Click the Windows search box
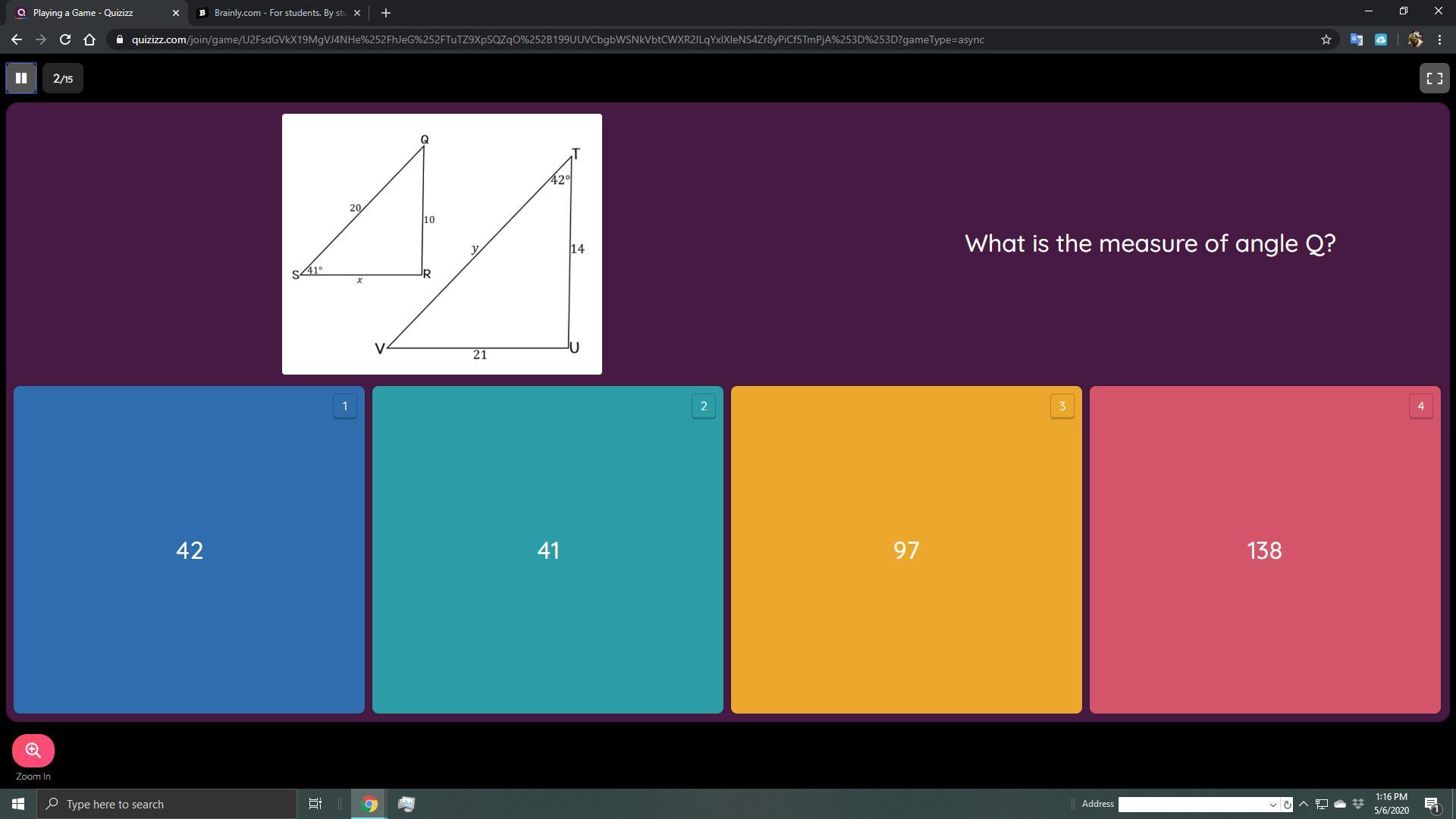Image resolution: width=1456 pixels, height=819 pixels. pyautogui.click(x=167, y=804)
